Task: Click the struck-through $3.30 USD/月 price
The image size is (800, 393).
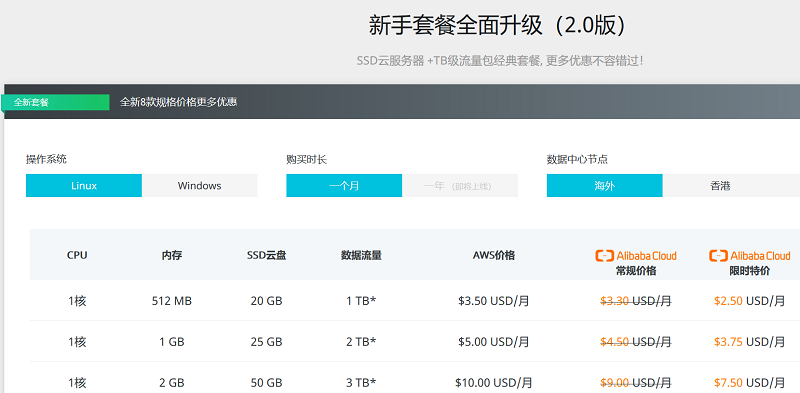Action: (x=636, y=301)
